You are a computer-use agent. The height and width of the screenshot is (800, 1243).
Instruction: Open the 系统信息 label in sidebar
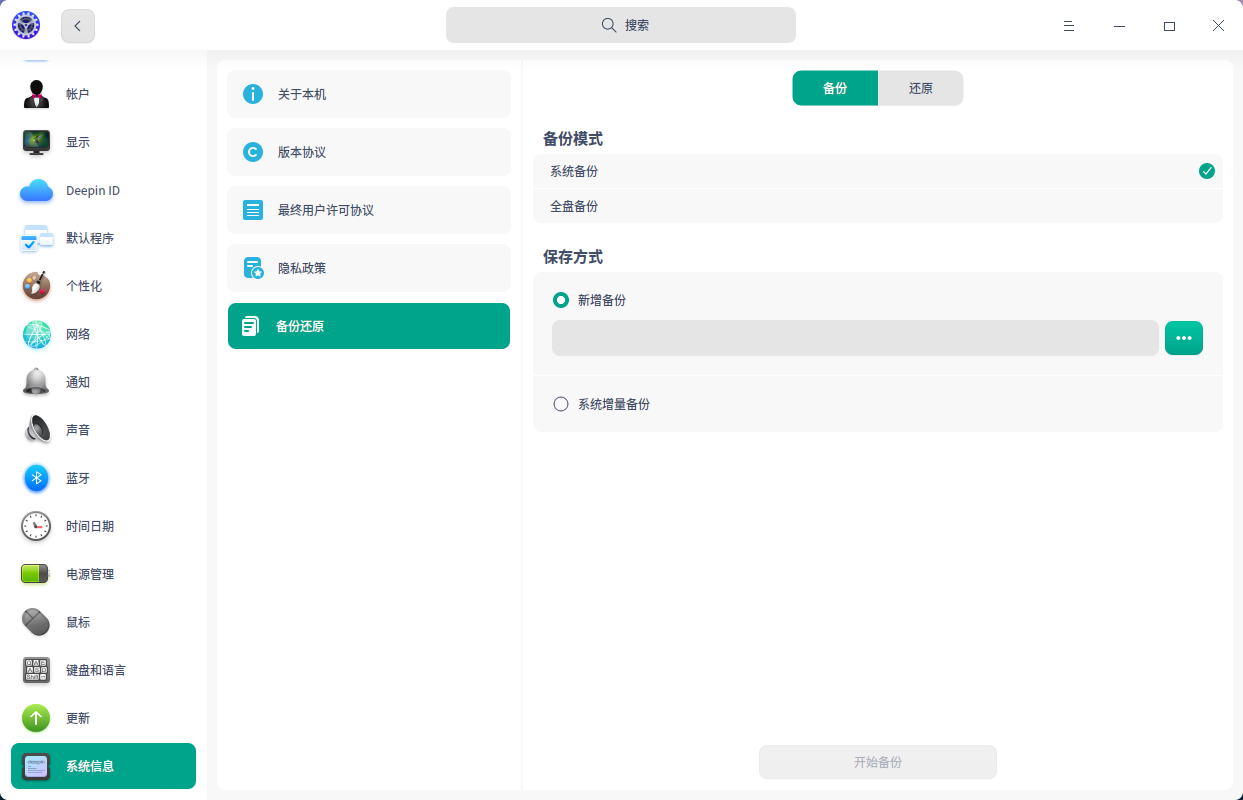pos(90,766)
